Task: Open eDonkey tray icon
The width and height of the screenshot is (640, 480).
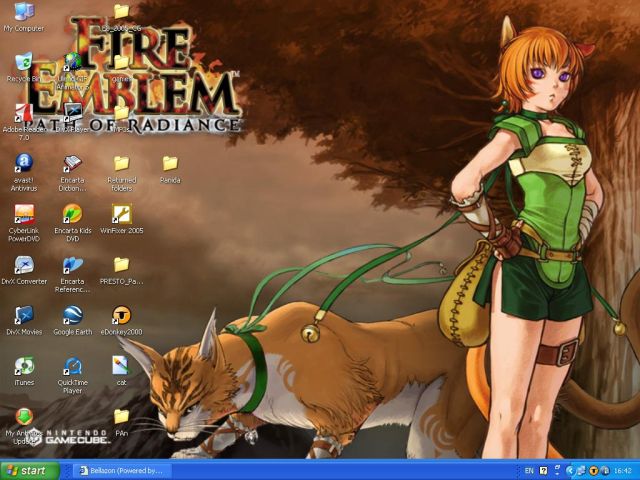Action: (593, 471)
